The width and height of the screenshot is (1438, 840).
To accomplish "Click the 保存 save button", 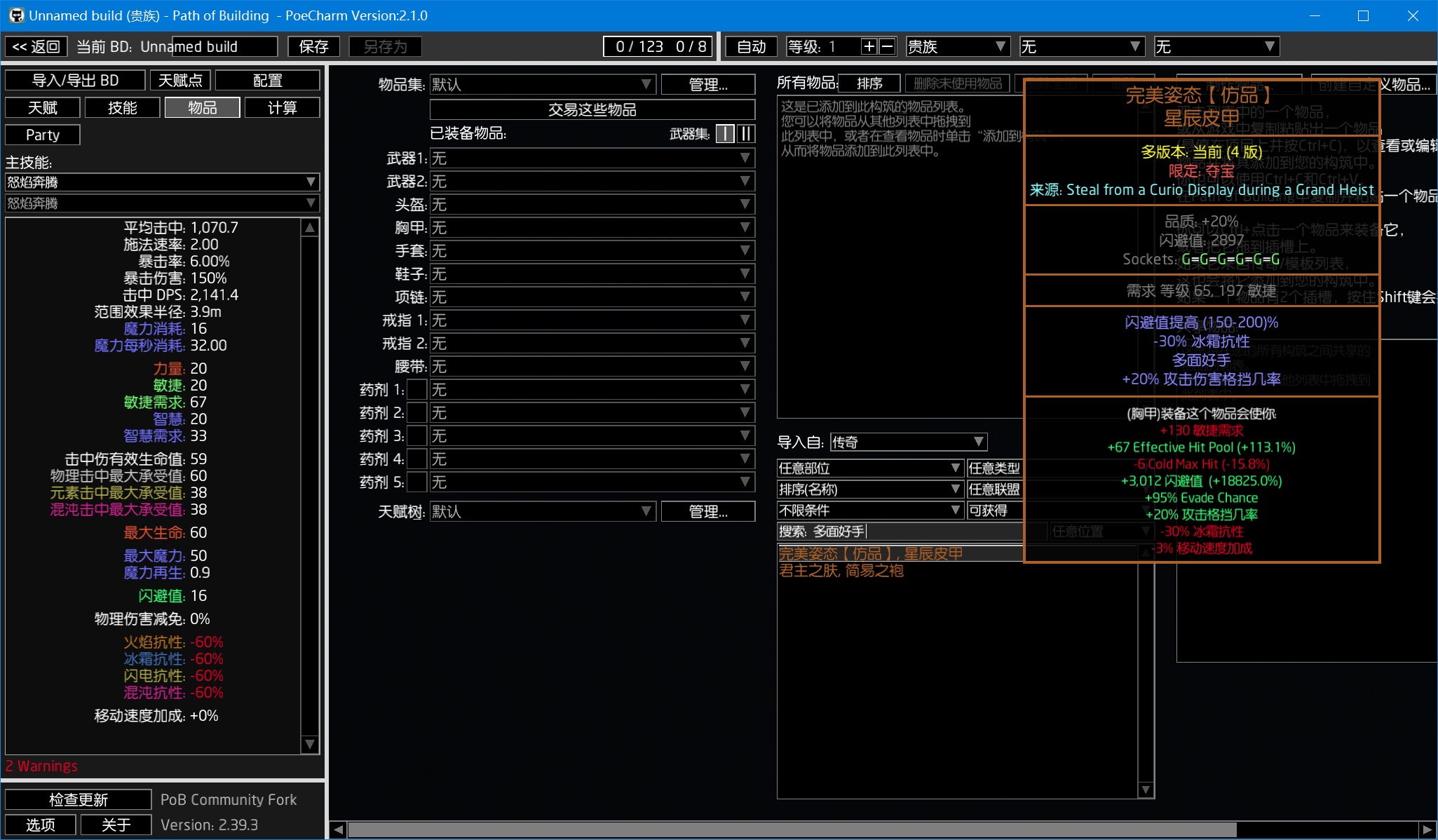I will click(313, 46).
